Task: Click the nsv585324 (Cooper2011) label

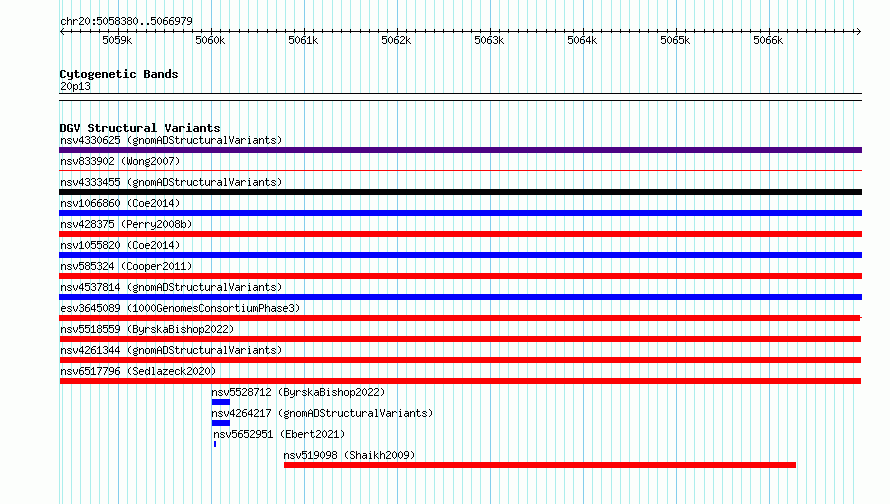Action: [x=126, y=266]
